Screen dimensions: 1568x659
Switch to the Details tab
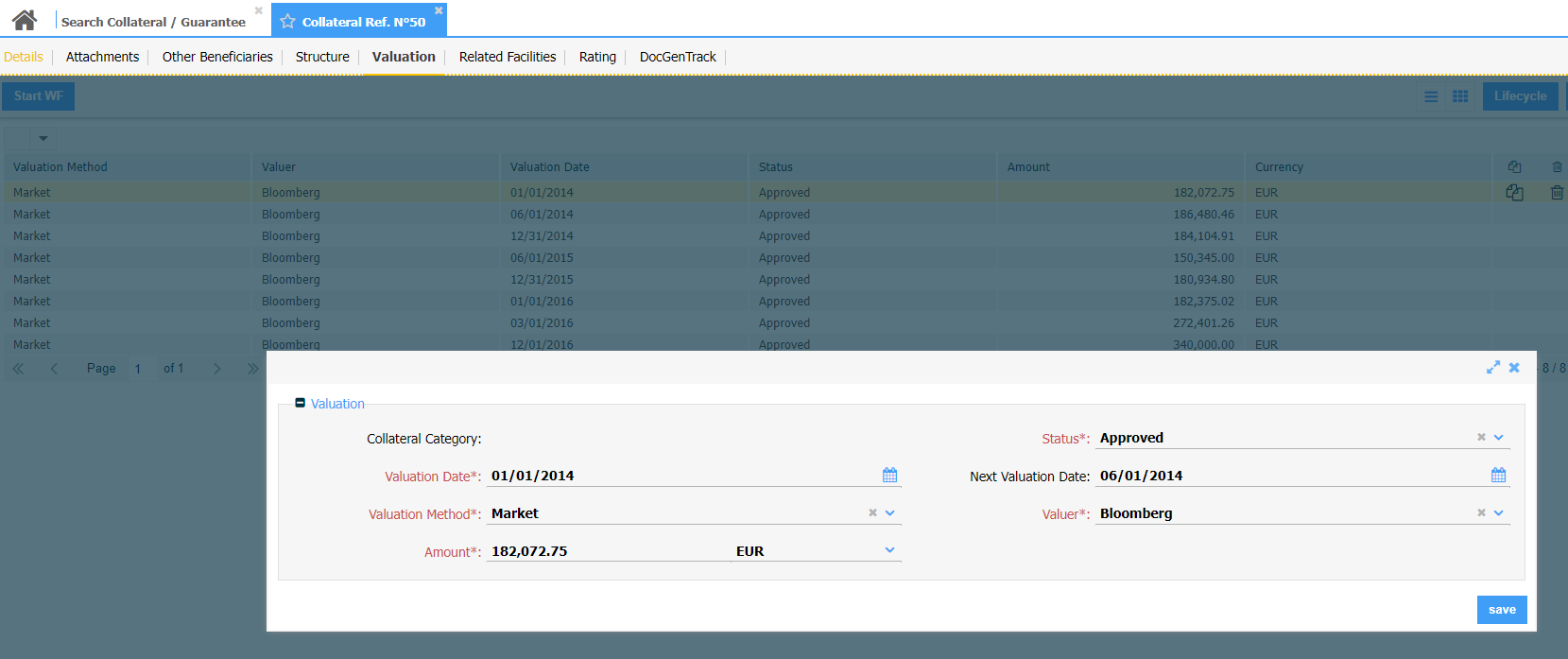pos(24,57)
